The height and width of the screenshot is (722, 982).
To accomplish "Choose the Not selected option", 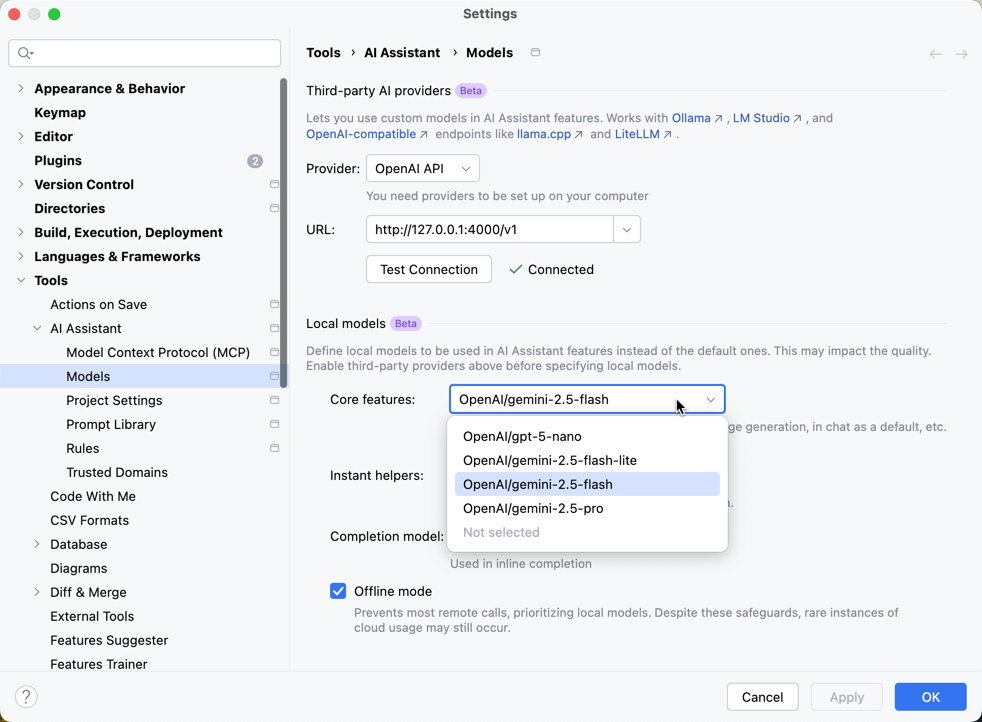I will tap(587, 532).
